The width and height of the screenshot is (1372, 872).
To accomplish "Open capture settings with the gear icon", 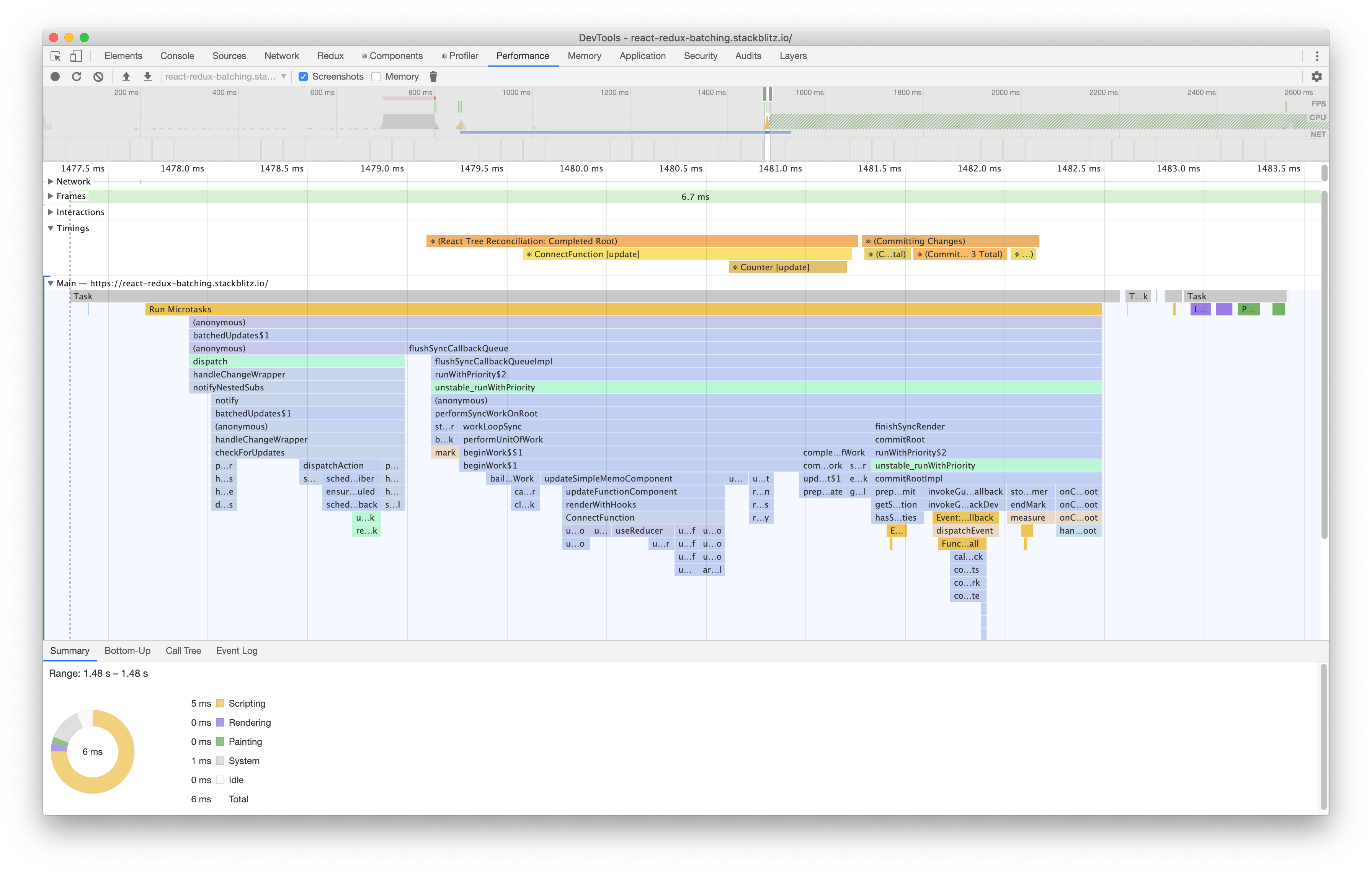I will tap(1317, 76).
